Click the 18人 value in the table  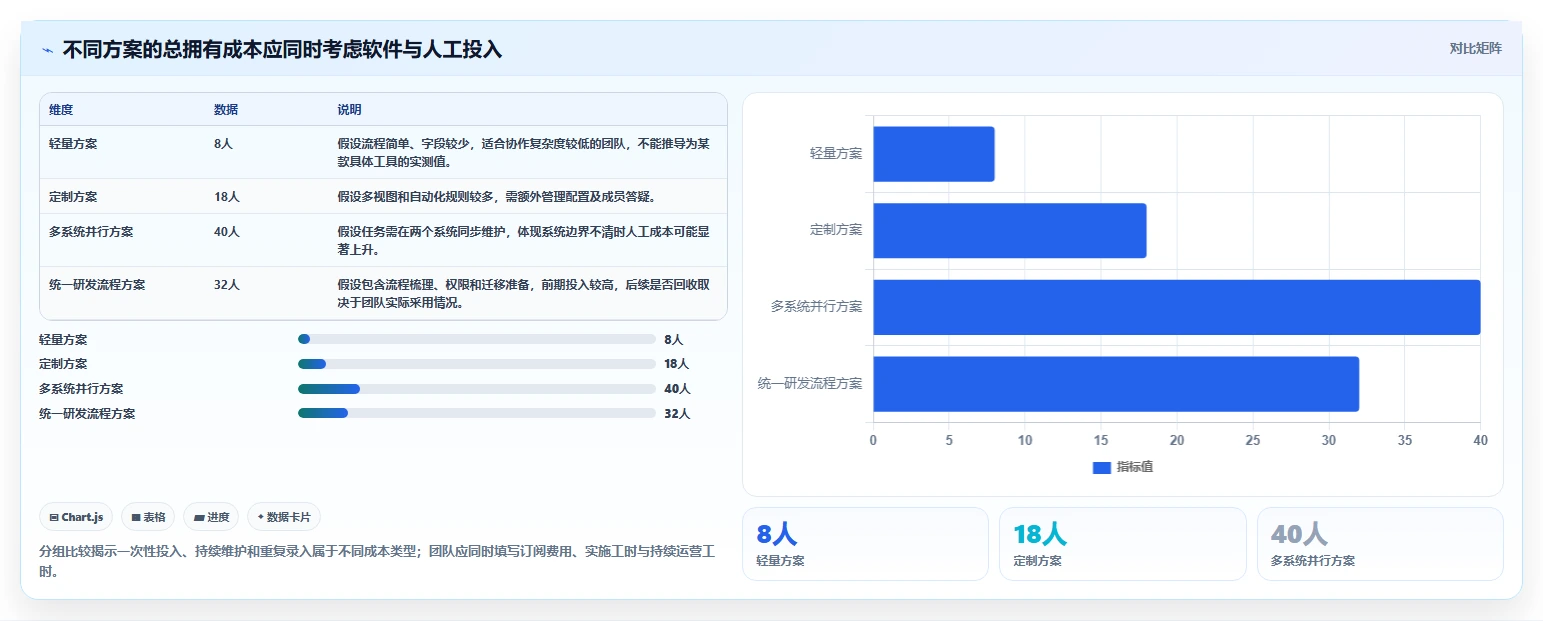click(226, 197)
